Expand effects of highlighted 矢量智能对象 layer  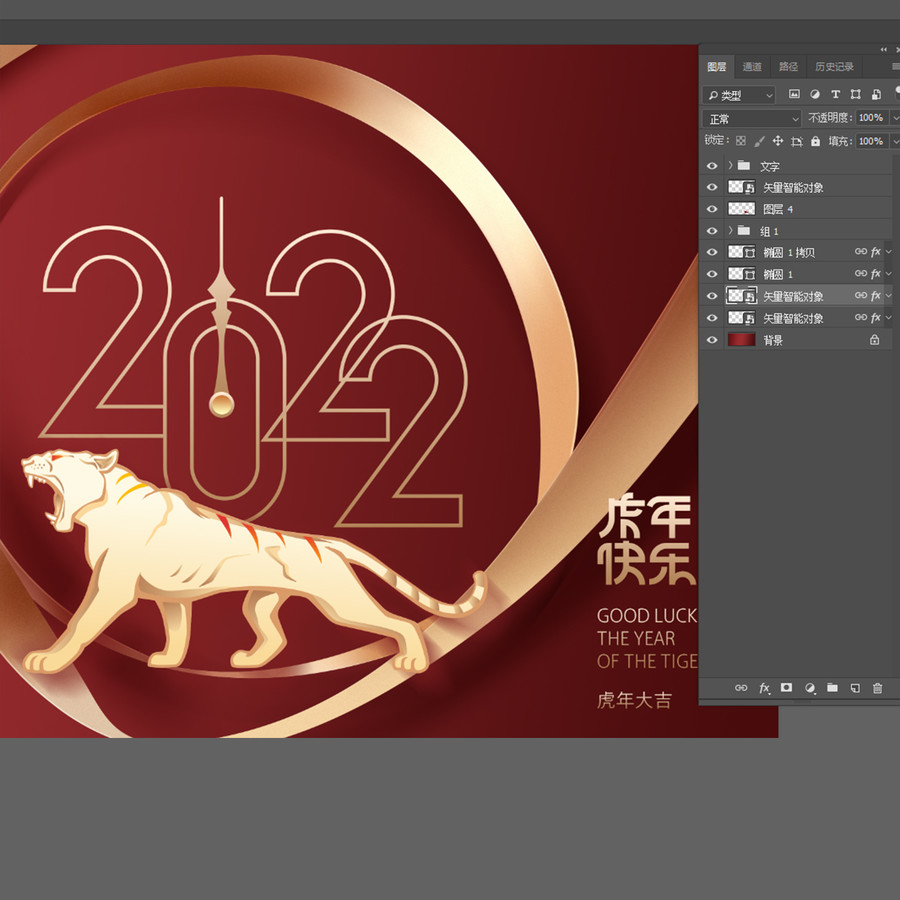pyautogui.click(x=889, y=296)
